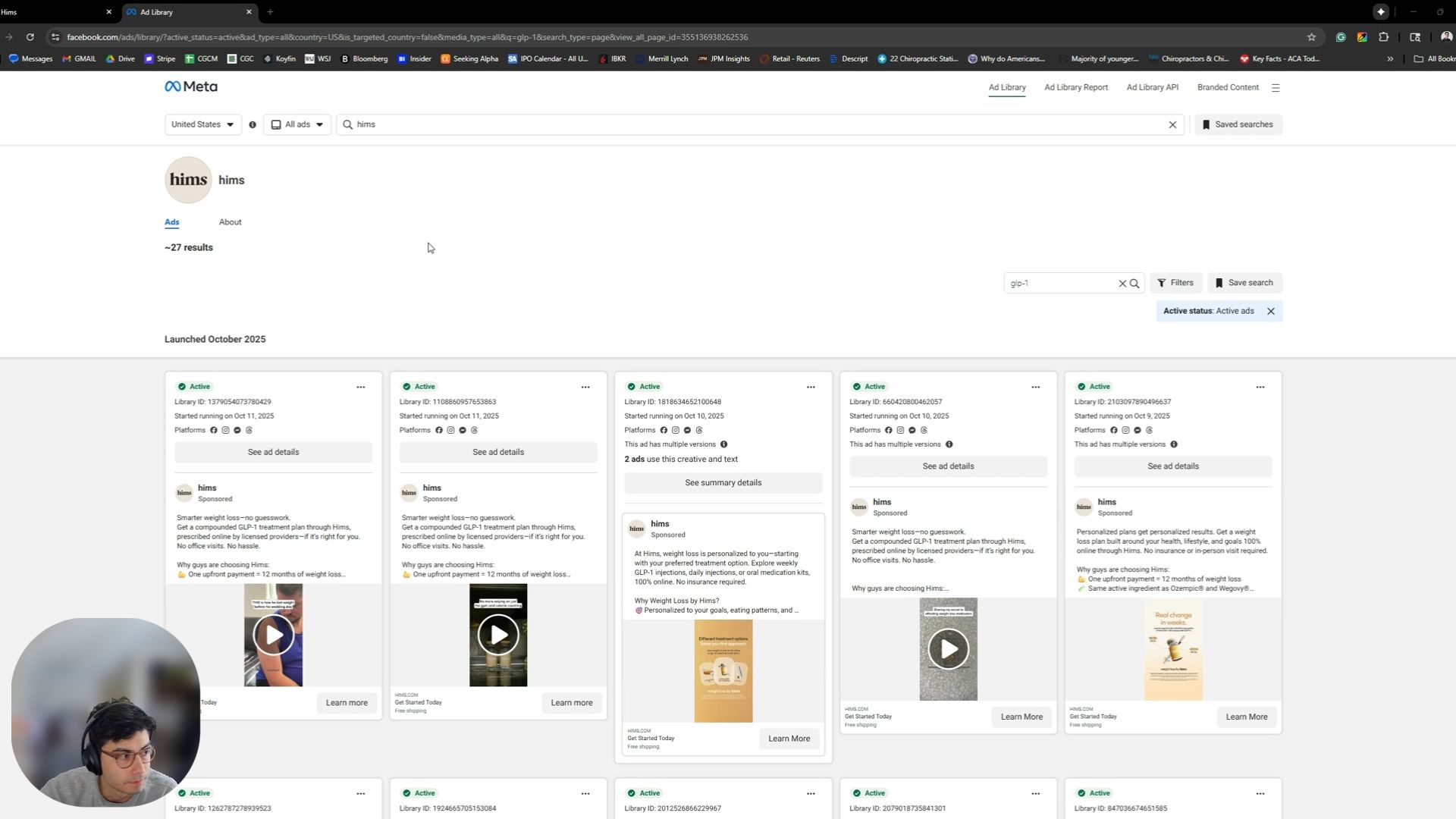Play video in ad 660420800462057

[948, 649]
